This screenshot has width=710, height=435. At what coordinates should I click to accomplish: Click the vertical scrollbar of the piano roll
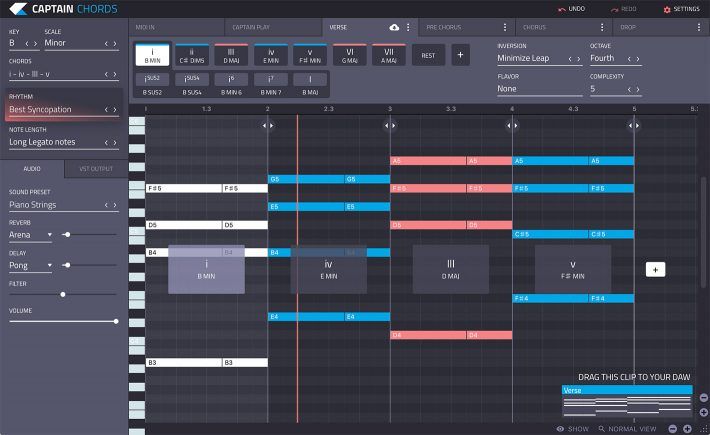pyautogui.click(x=703, y=232)
